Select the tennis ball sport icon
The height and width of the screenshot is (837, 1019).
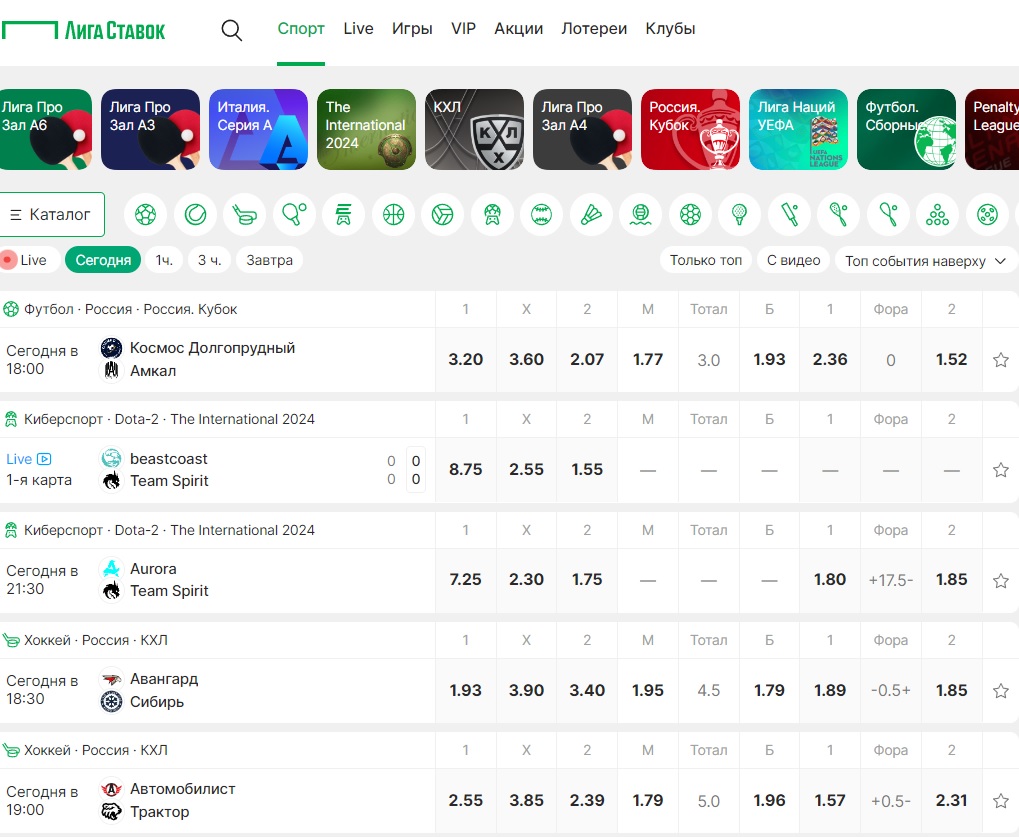tap(195, 214)
